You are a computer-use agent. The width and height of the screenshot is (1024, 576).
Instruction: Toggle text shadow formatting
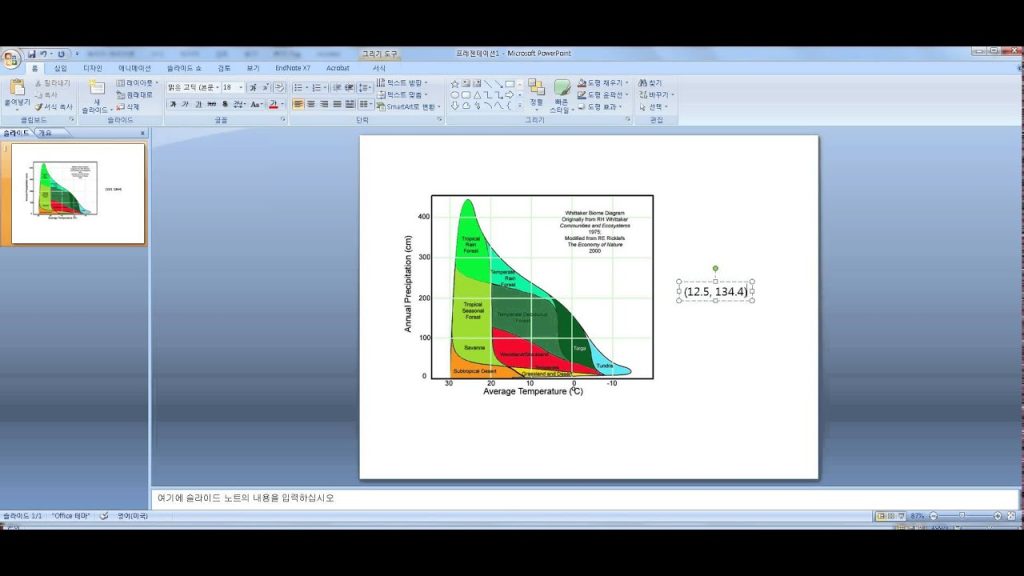coord(226,104)
